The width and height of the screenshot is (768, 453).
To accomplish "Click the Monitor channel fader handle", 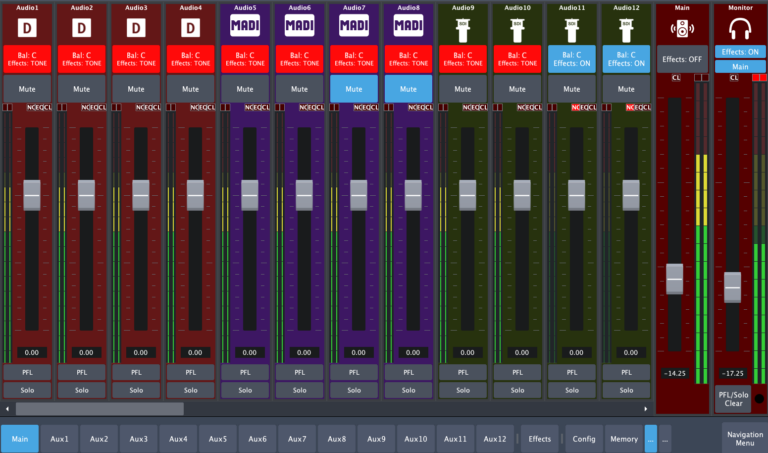I will pyautogui.click(x=732, y=287).
